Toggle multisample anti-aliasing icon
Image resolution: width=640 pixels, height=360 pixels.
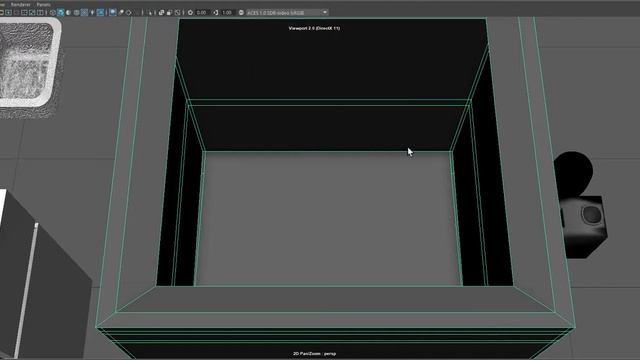pos(128,13)
